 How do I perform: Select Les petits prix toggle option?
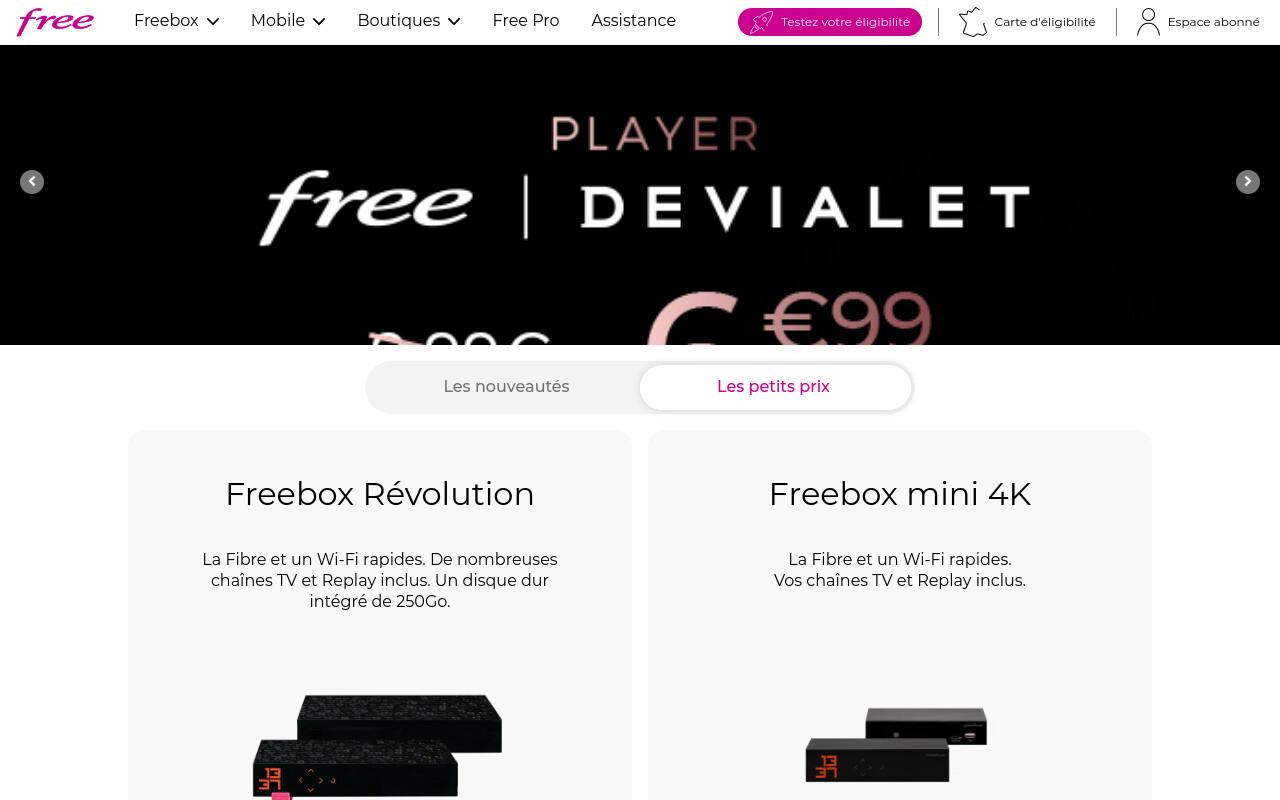[774, 387]
